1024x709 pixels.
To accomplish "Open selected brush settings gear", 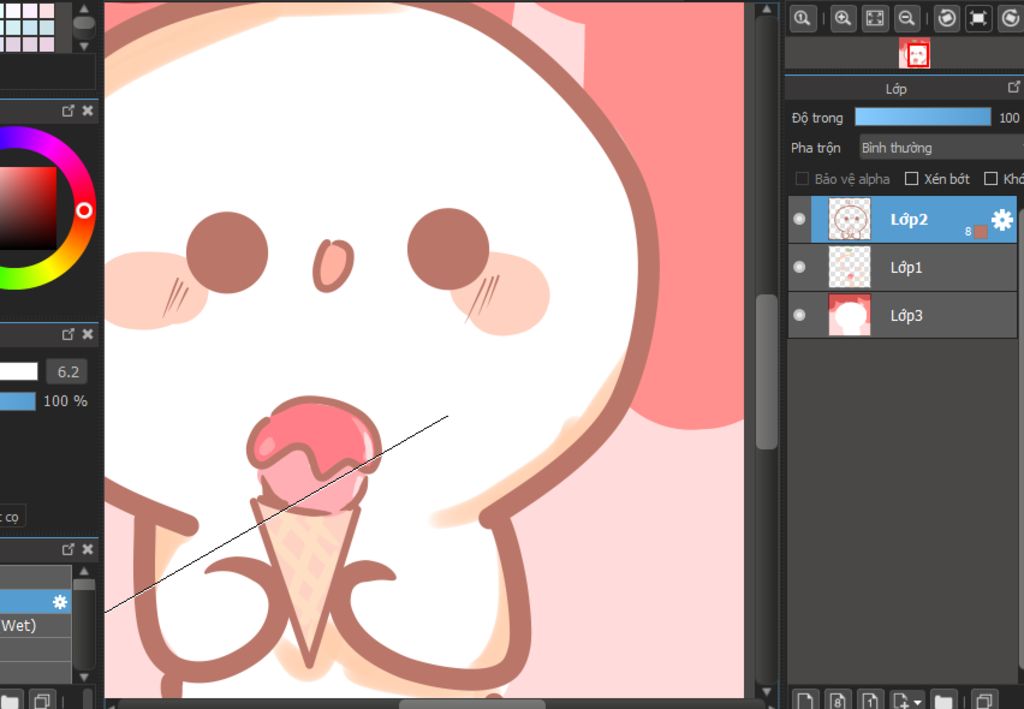I will [60, 601].
